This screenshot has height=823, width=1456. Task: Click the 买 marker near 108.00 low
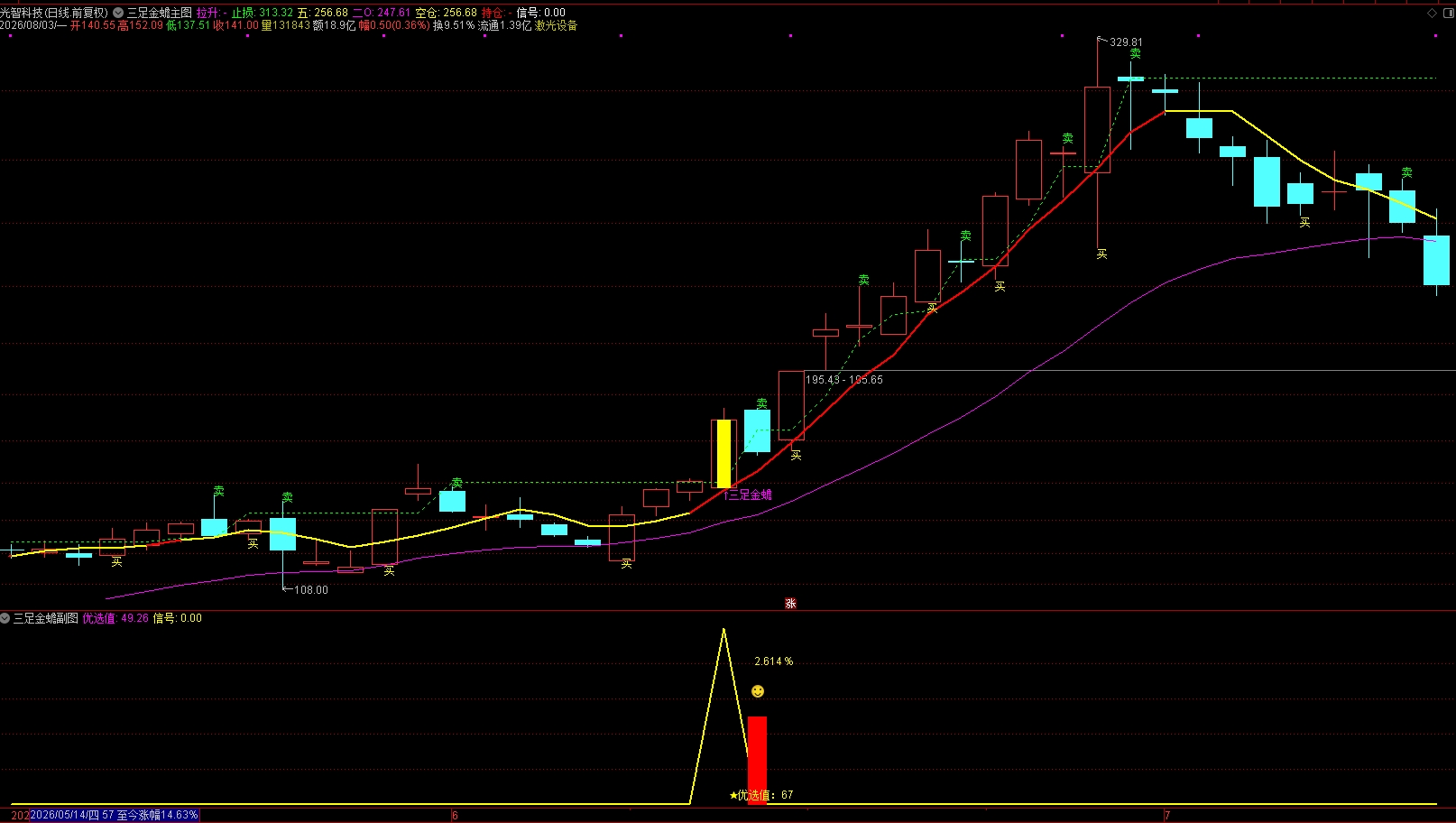pos(253,544)
